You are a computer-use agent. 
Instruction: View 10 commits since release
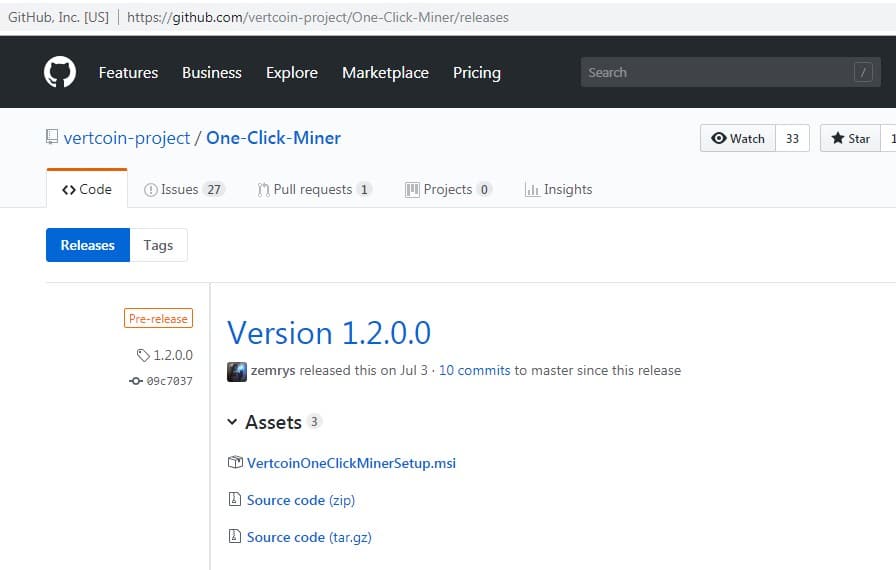(x=474, y=371)
